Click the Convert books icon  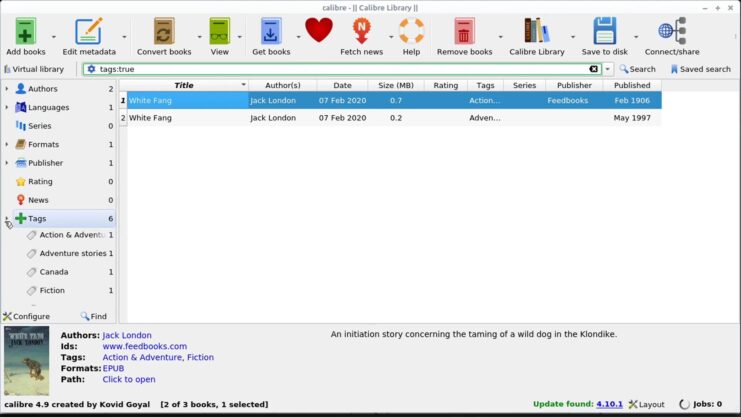164,31
